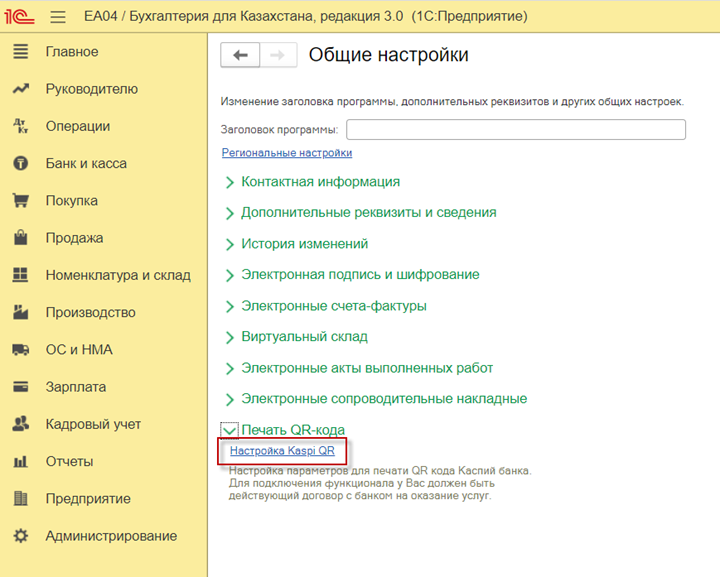
Task: Open the Зарплата sidebar section
Action: (76, 387)
